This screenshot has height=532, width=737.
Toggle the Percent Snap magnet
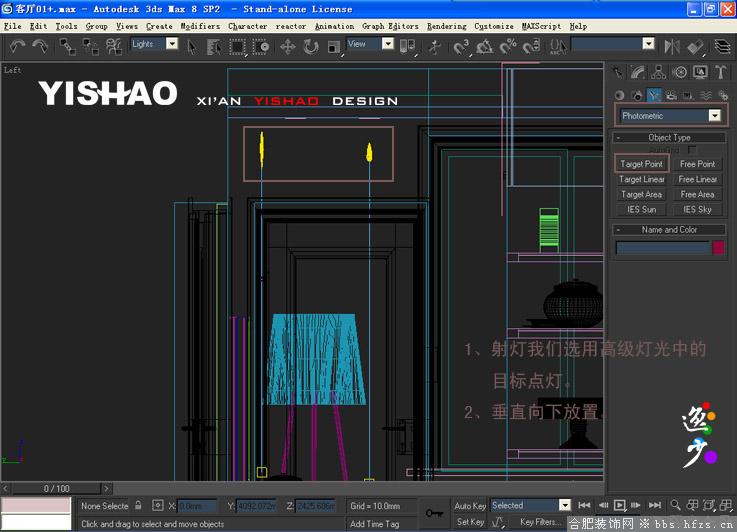(x=508, y=47)
